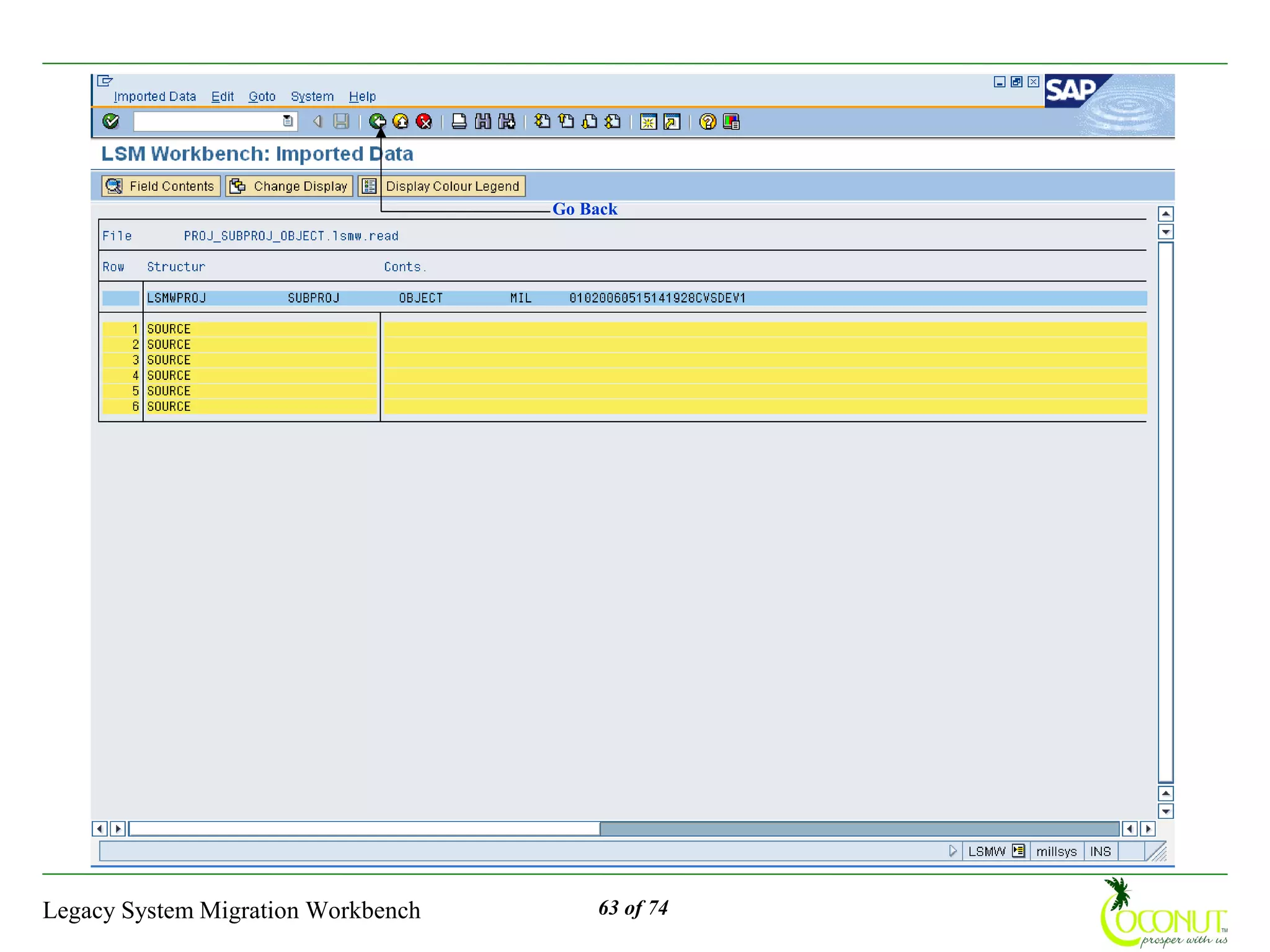
Task: Click the OBJECT header text
Action: [x=421, y=298]
